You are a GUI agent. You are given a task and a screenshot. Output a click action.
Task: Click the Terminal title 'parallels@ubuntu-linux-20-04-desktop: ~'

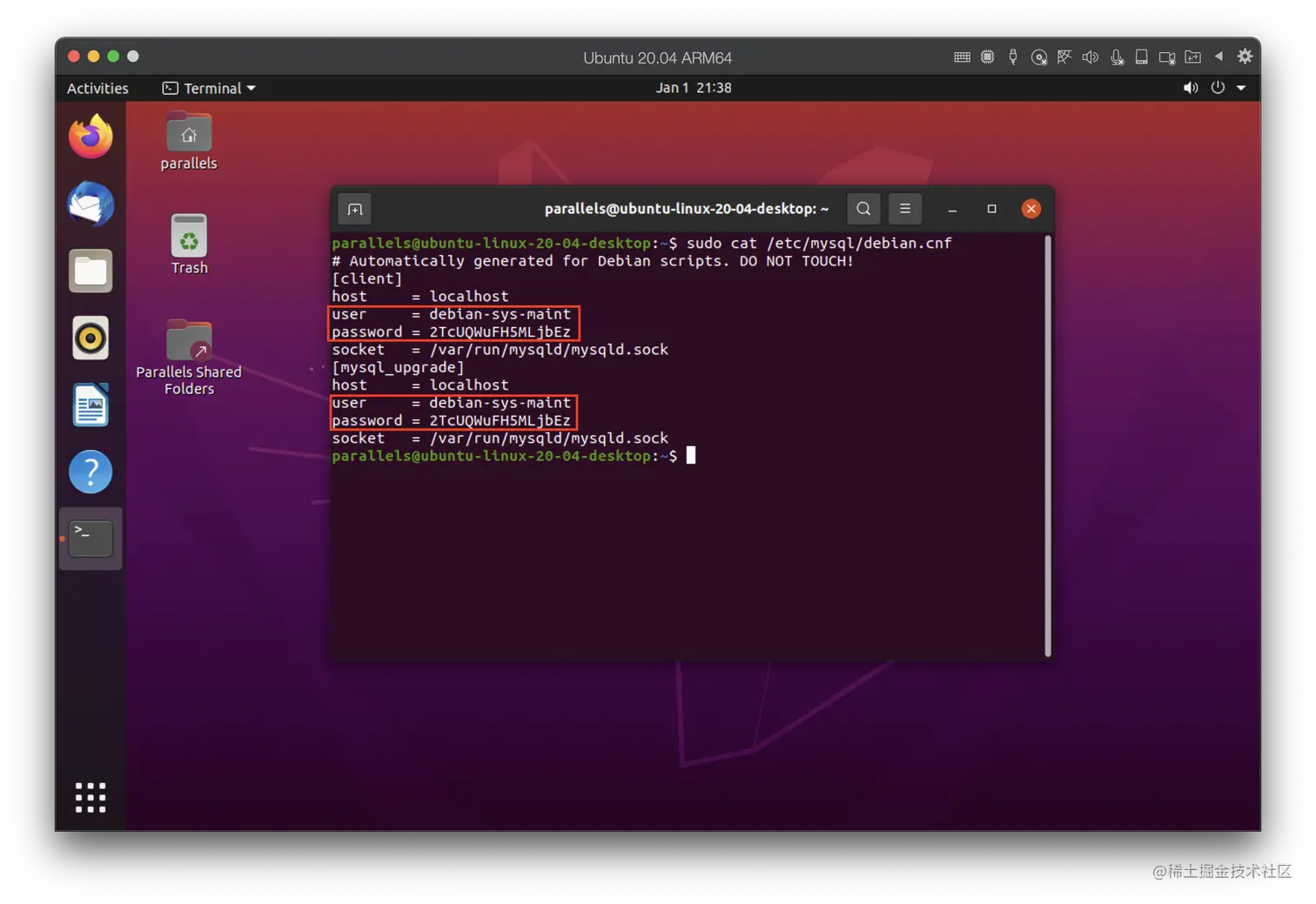(x=687, y=209)
